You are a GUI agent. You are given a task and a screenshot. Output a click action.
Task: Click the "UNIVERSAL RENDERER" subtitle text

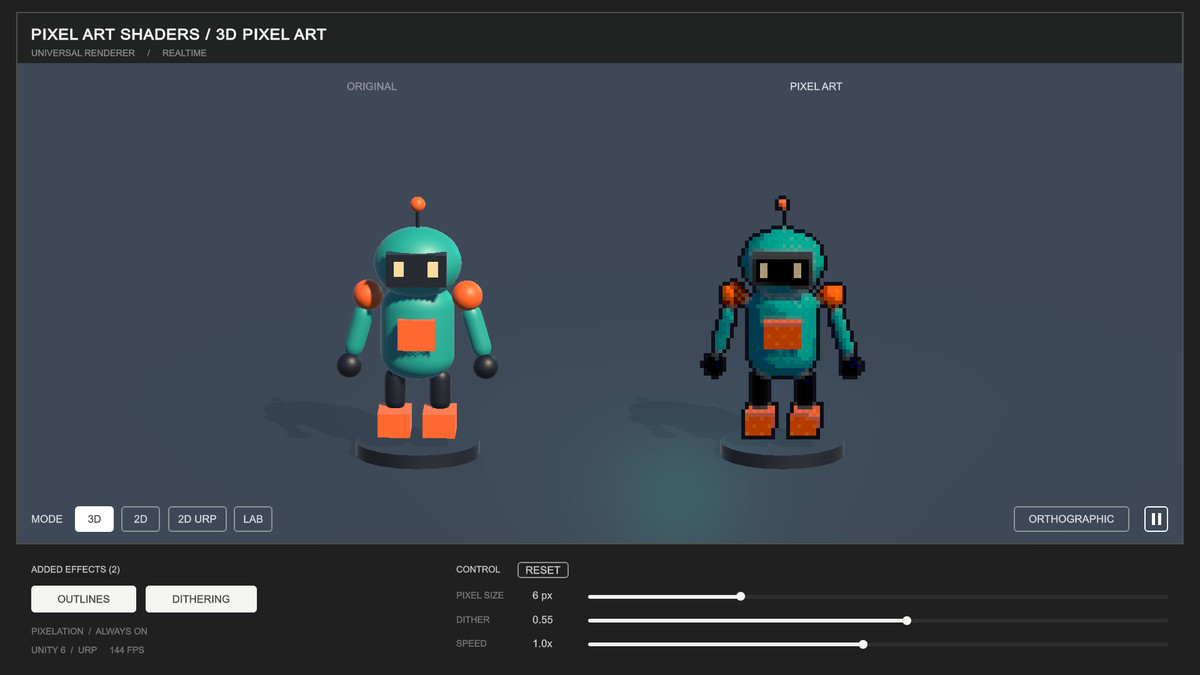click(x=83, y=53)
